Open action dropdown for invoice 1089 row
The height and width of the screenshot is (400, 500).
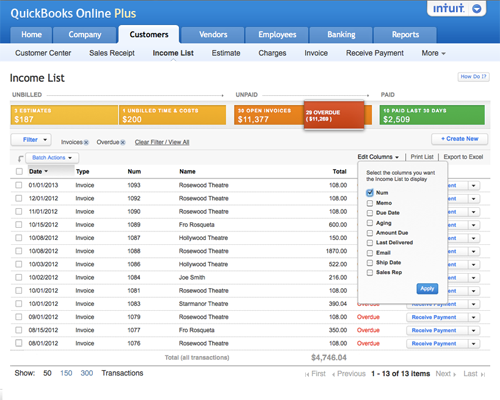(x=474, y=225)
